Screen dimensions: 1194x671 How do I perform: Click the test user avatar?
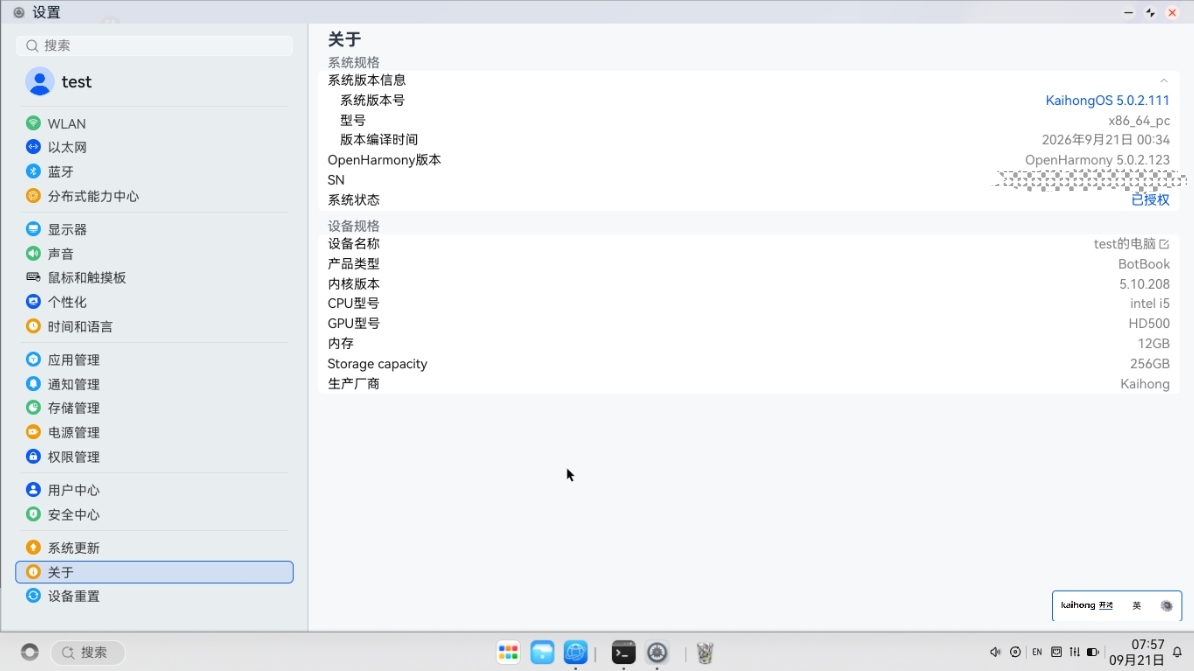tap(40, 81)
